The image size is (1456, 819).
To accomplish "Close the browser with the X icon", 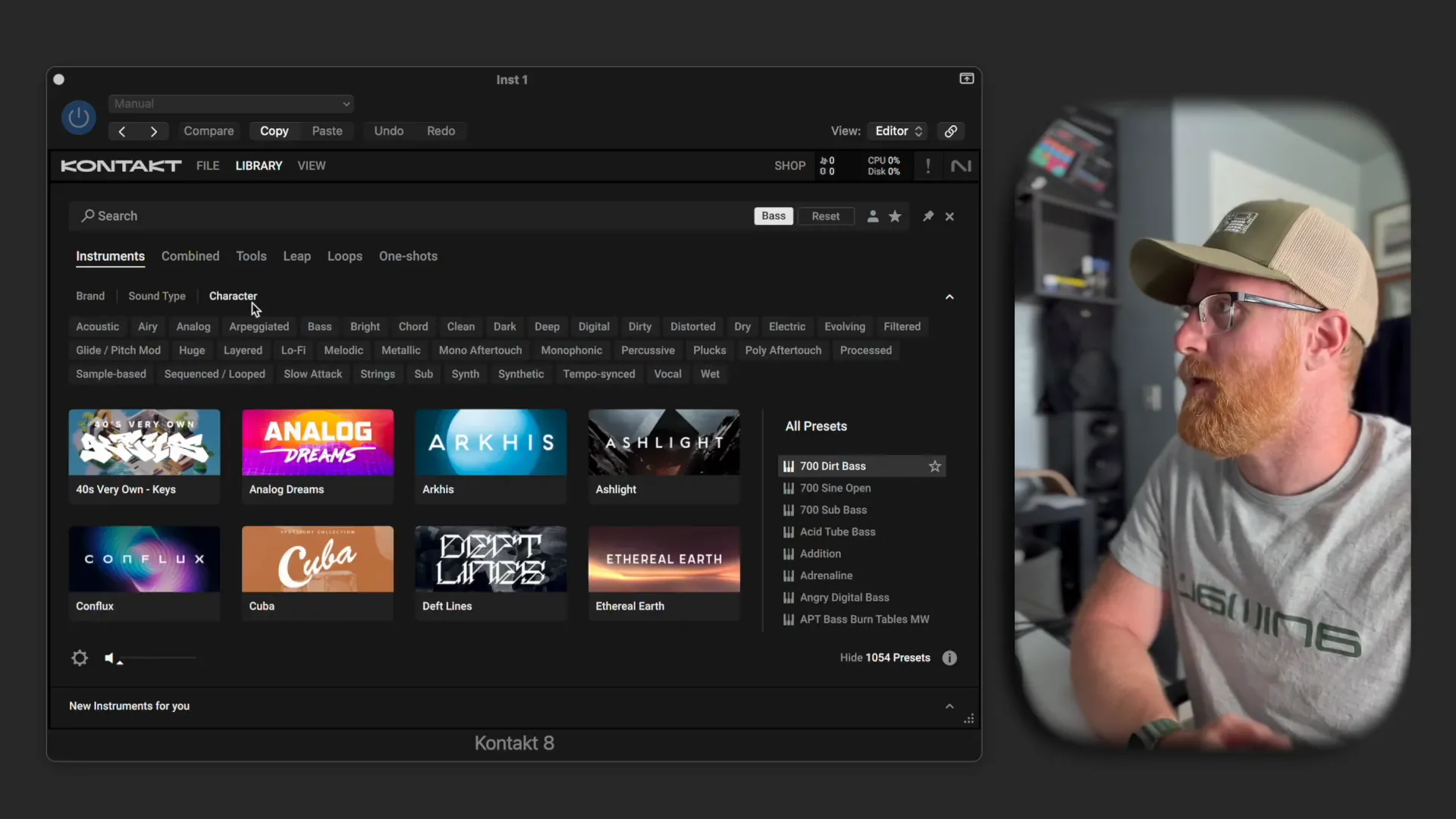I will 949,217.
